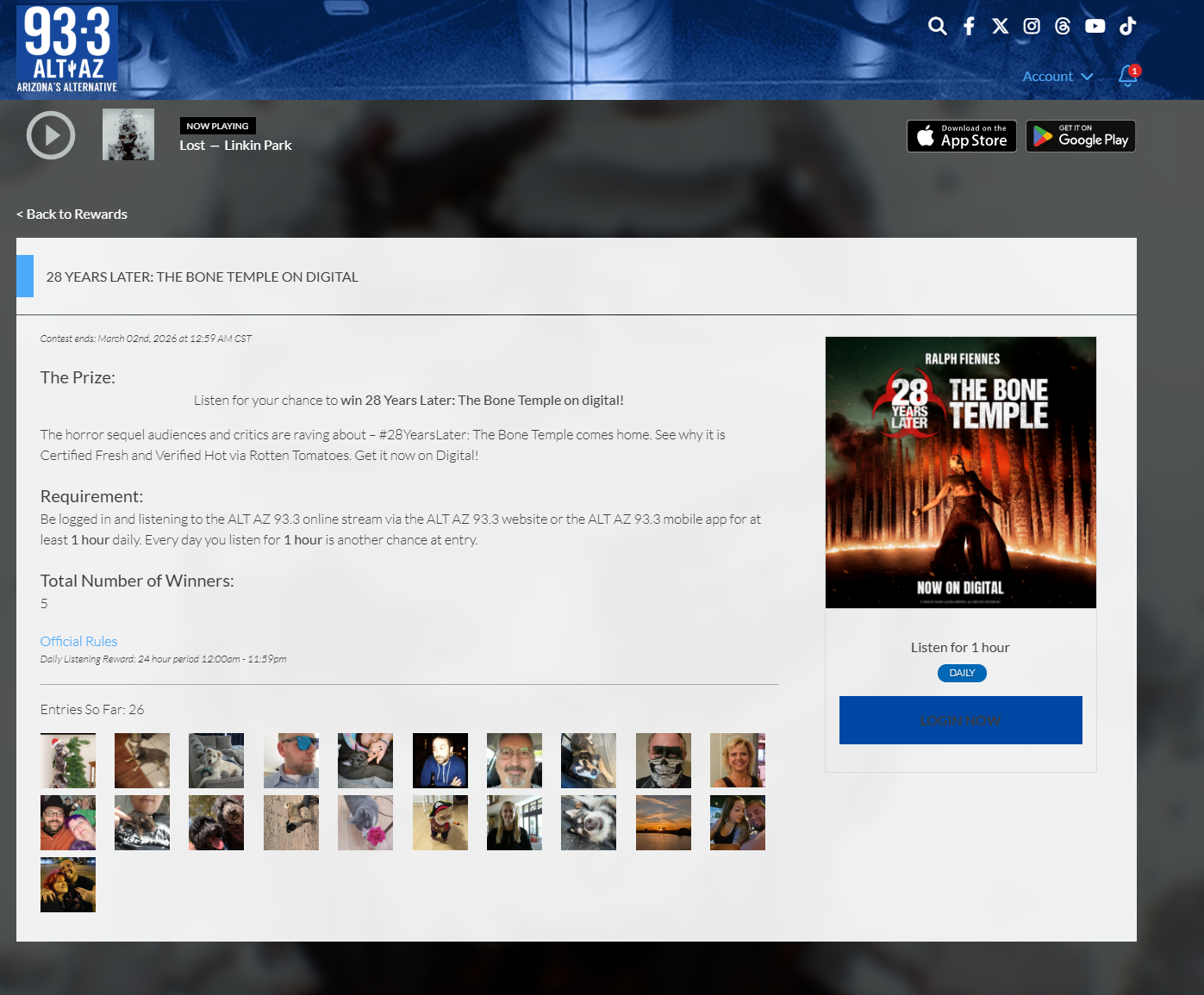Open entry avatar with skull face mask

coord(664,761)
